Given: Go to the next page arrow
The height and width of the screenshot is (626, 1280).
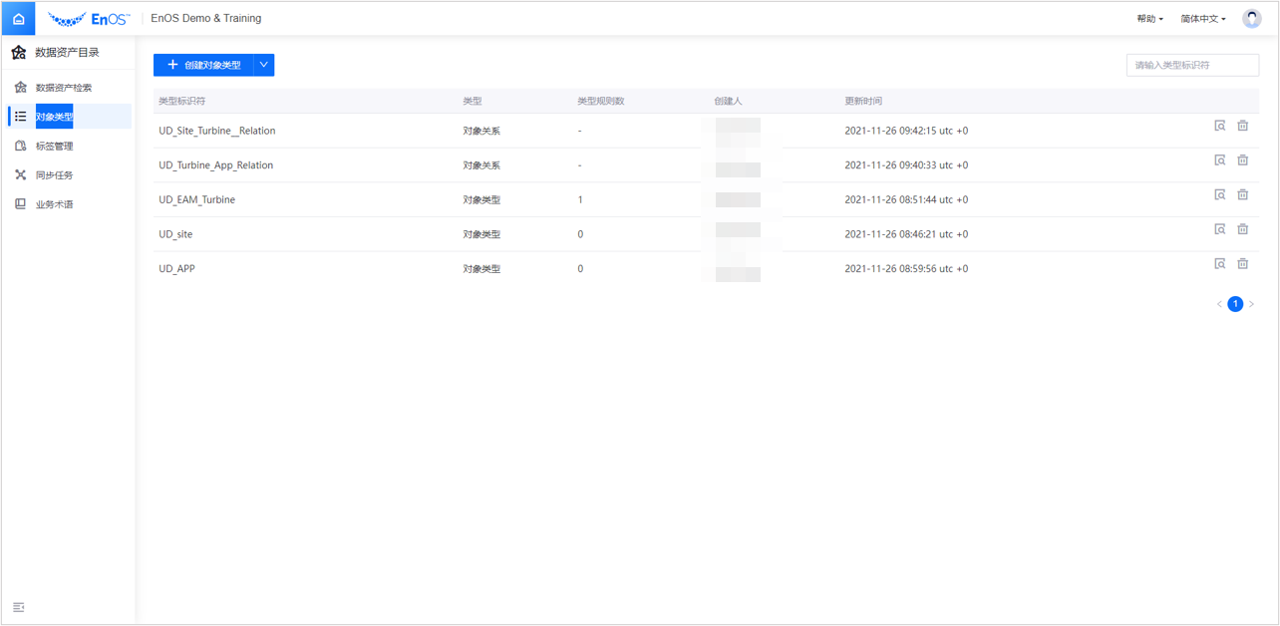Looking at the screenshot, I should pos(1252,304).
